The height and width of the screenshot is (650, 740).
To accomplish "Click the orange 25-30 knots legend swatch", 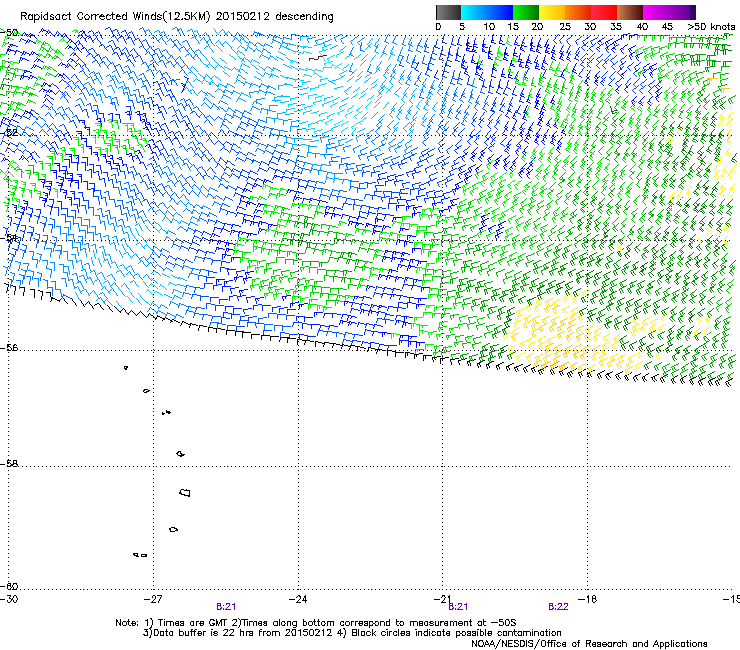I will coord(578,12).
